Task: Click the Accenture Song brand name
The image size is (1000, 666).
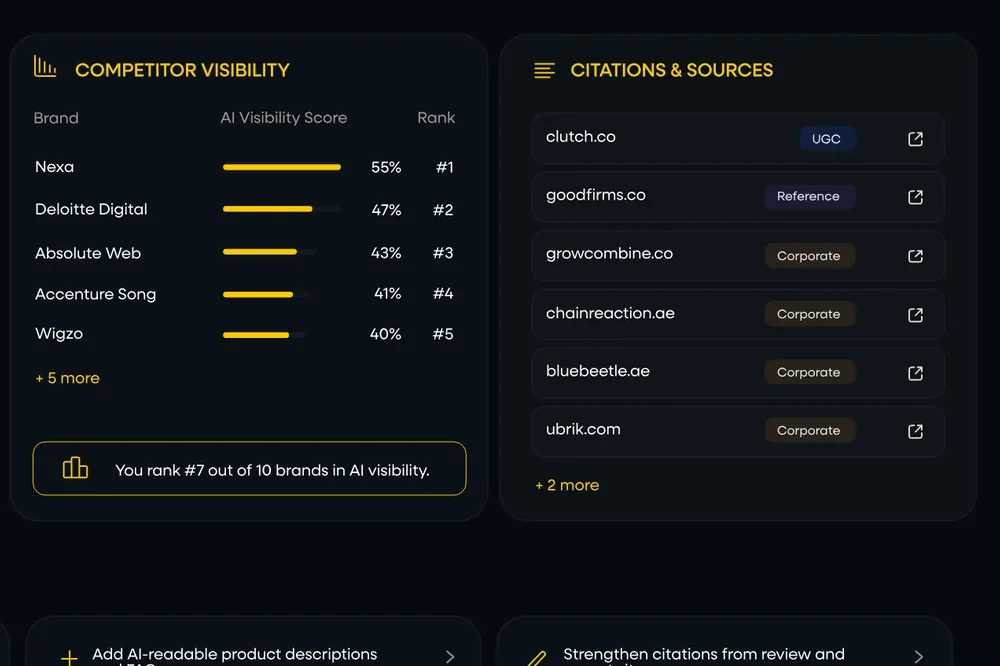Action: point(96,294)
